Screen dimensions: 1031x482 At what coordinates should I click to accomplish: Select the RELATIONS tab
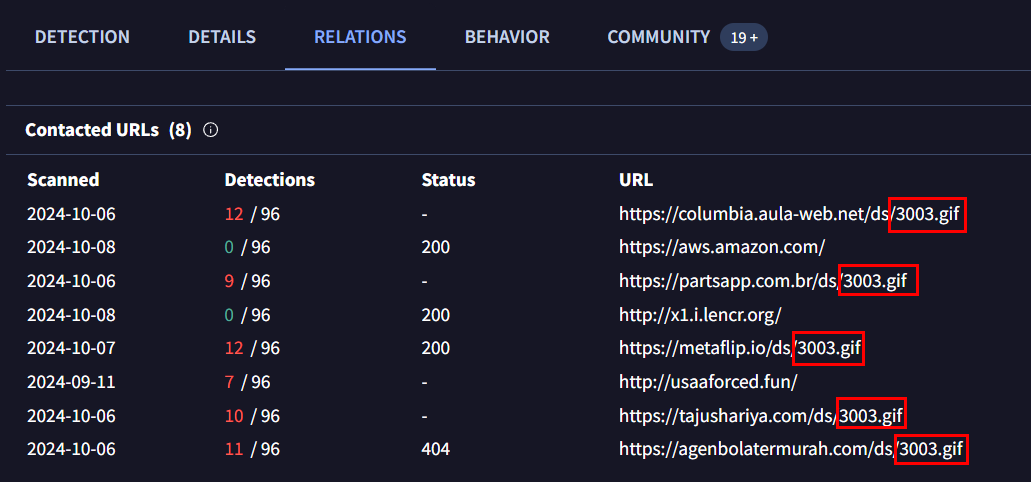coord(360,37)
